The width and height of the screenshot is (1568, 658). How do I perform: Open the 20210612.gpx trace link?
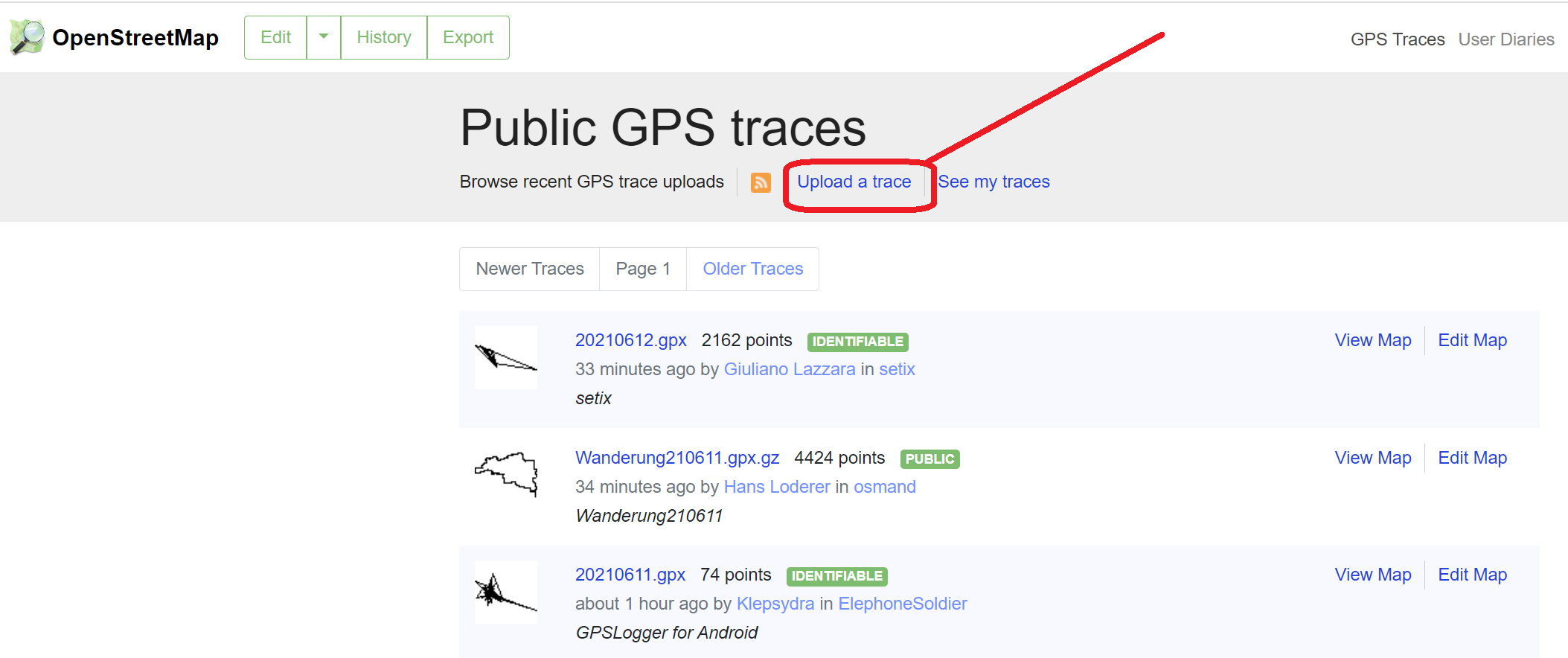(x=631, y=340)
